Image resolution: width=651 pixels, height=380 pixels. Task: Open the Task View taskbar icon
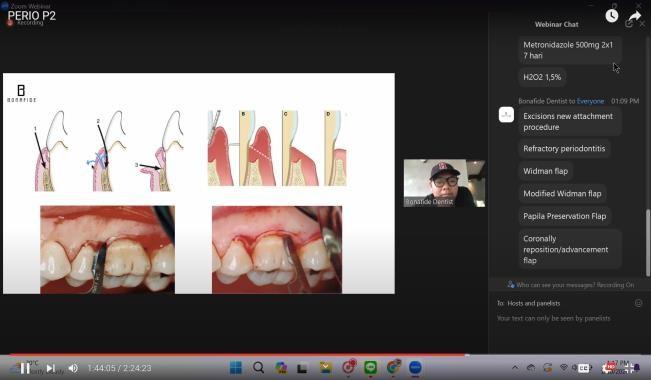[x=302, y=368]
